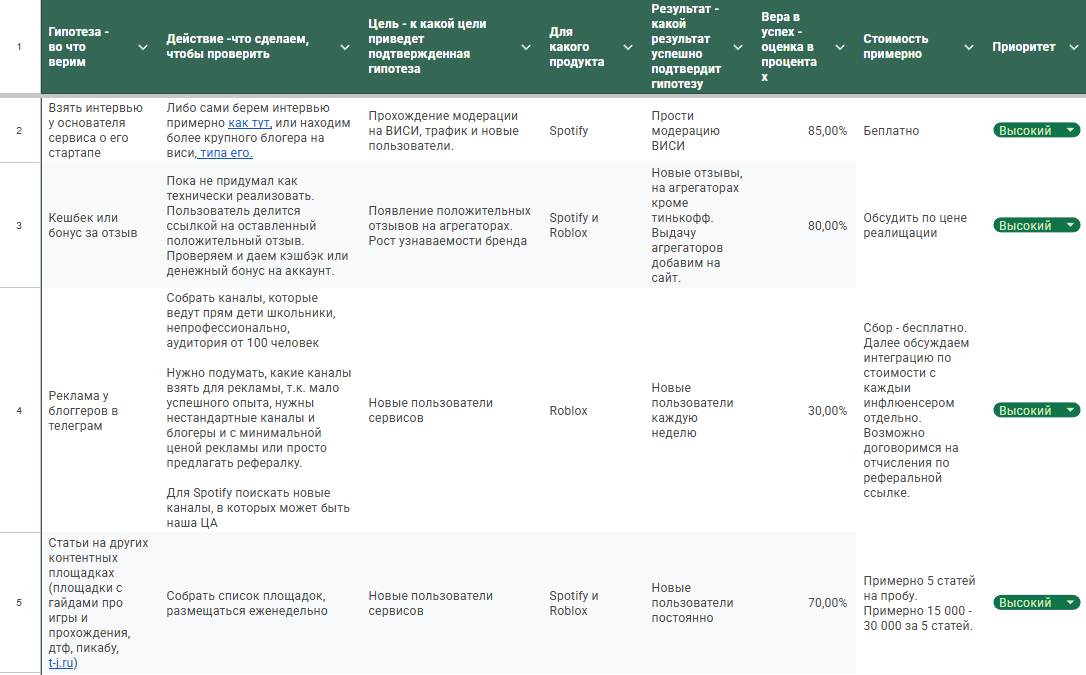
Task: Open the 'типа его.' hyperlink
Action: 225,153
